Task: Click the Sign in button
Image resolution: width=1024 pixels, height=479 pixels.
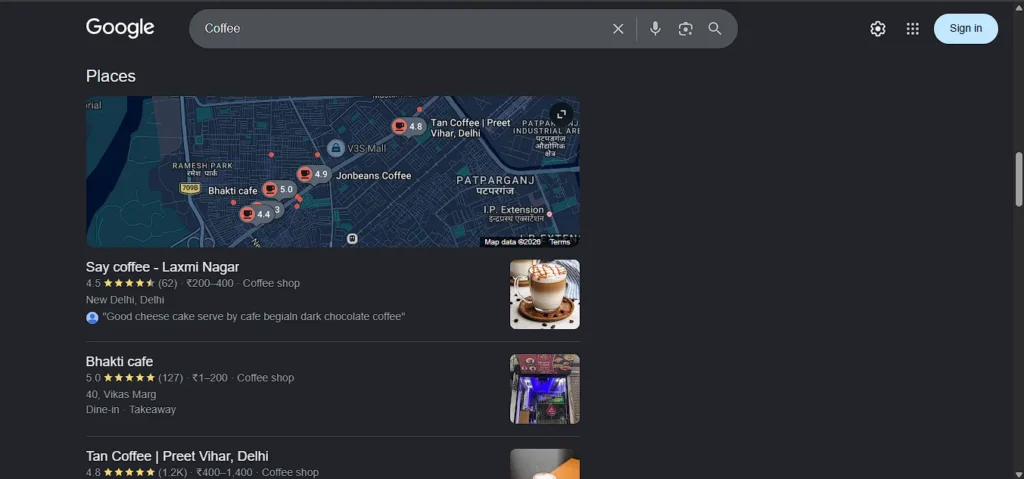Action: [x=965, y=29]
